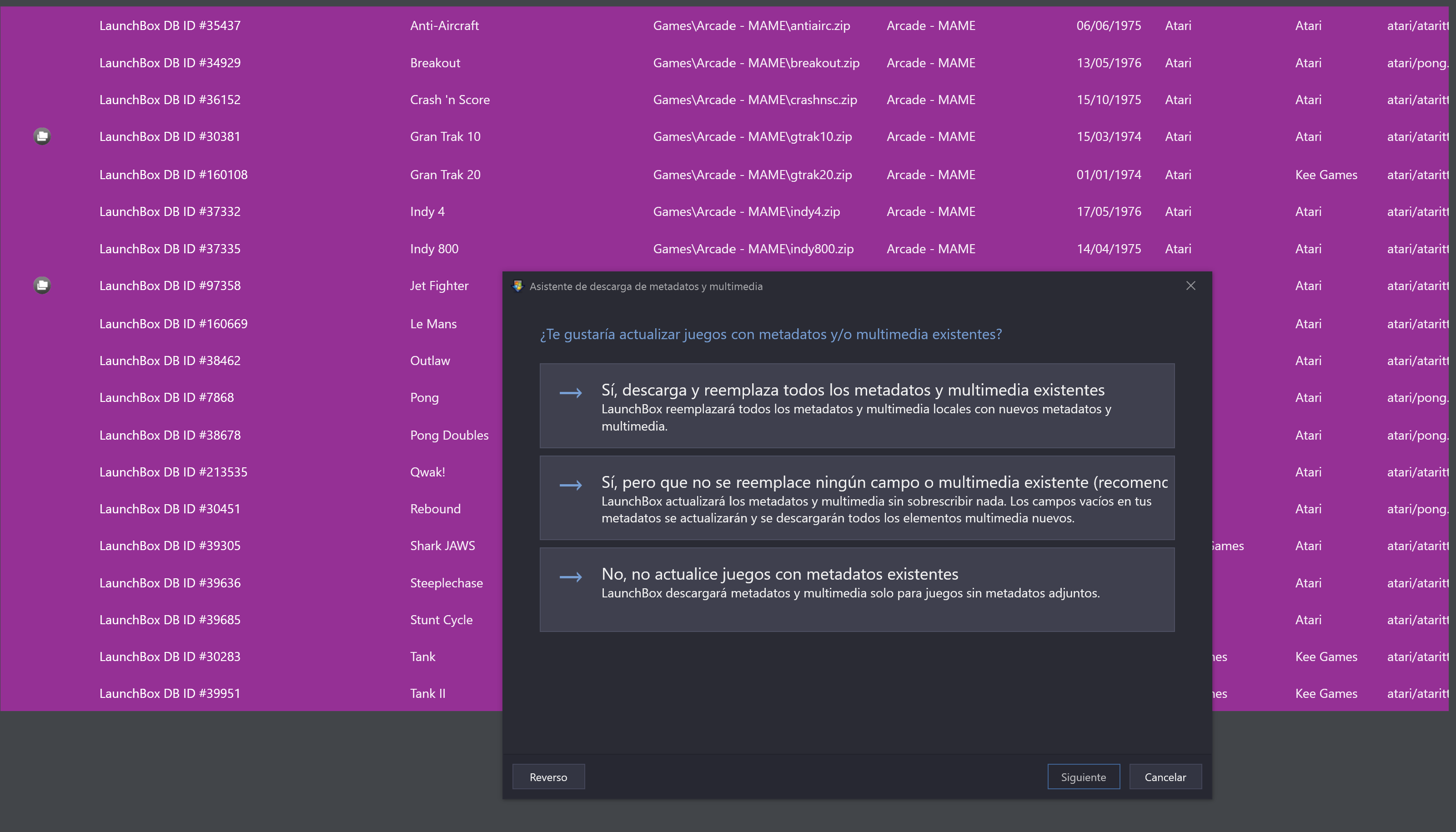Click the arrow icon of the recommended option
Screen dimensions: 1456x832
570,485
